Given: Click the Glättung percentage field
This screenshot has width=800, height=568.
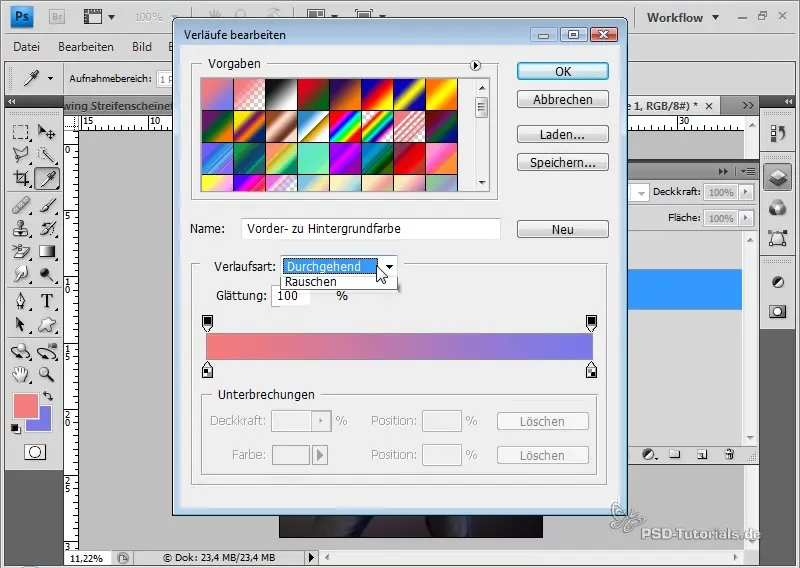Looking at the screenshot, I should pyautogui.click(x=291, y=295).
